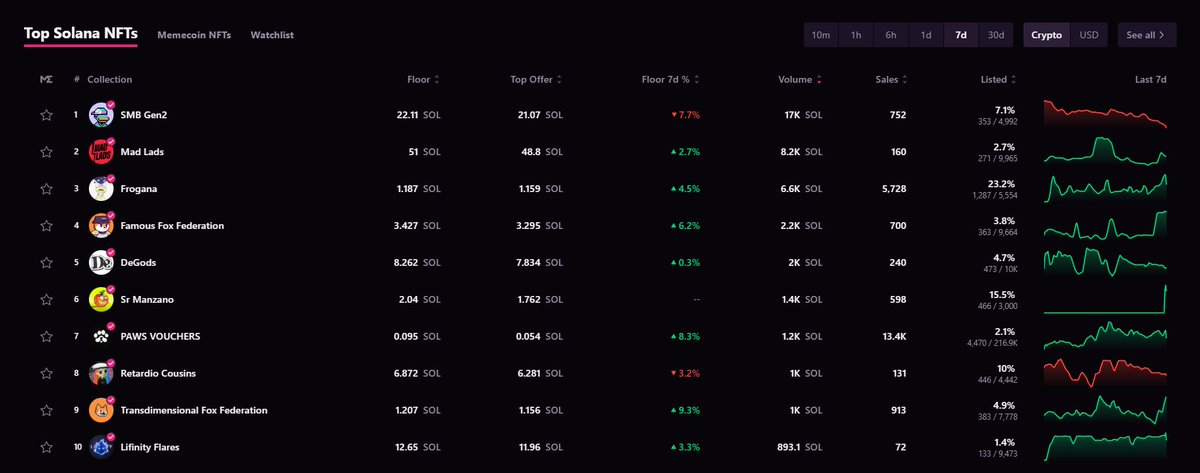Open the Retardio Cousins collection link

(158, 373)
